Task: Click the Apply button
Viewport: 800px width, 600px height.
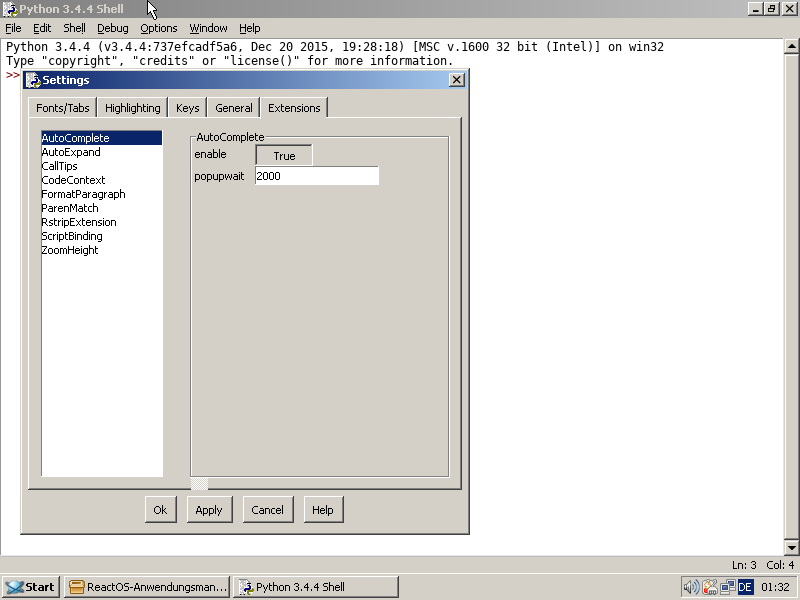Action: click(209, 510)
